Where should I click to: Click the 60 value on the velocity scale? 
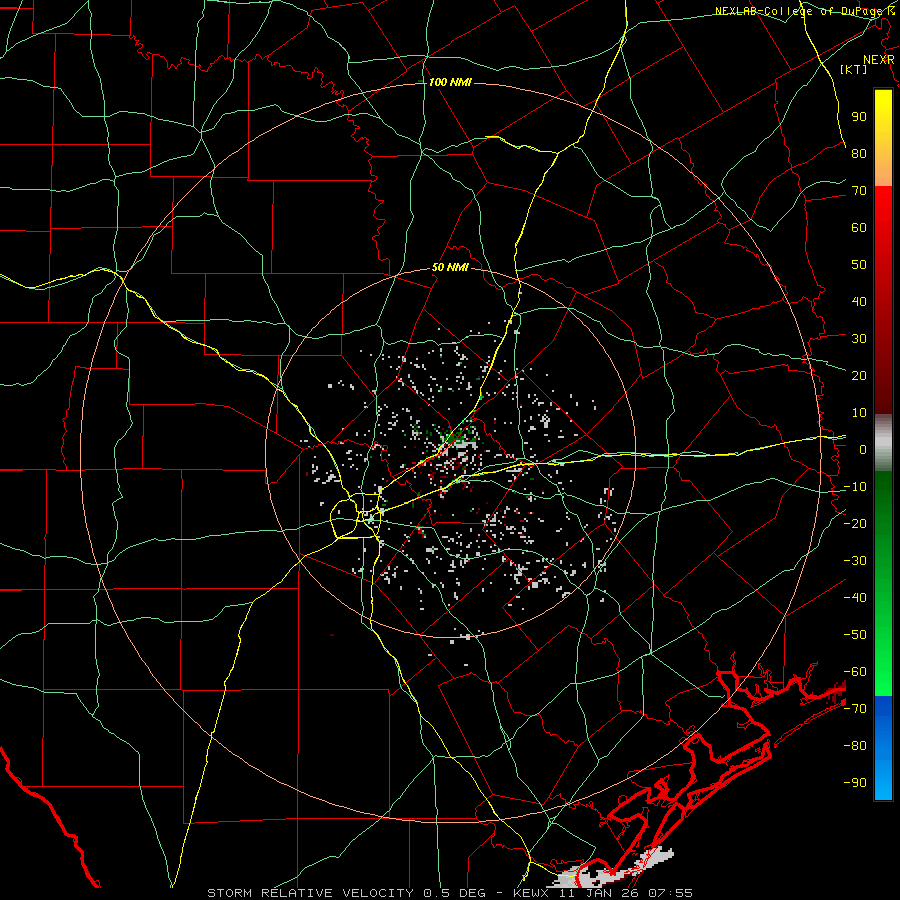859,227
